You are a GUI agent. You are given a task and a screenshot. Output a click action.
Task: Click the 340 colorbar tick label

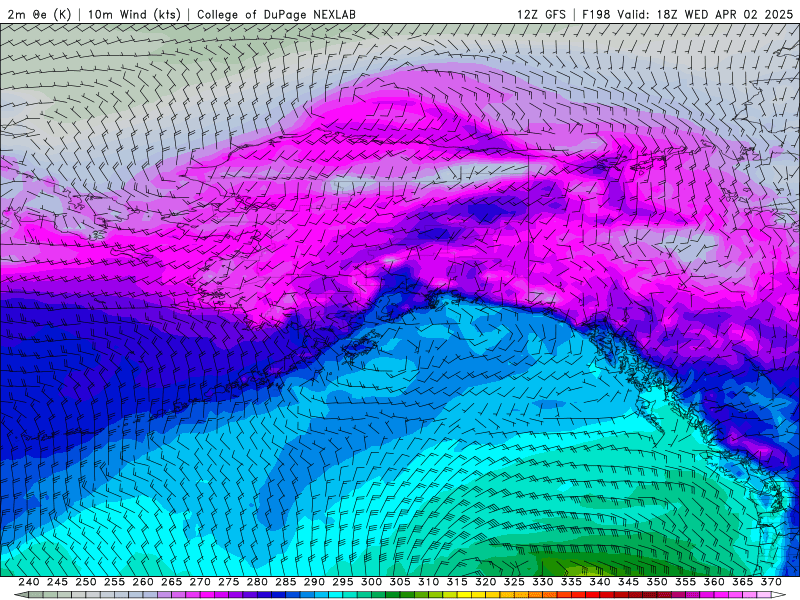point(600,582)
